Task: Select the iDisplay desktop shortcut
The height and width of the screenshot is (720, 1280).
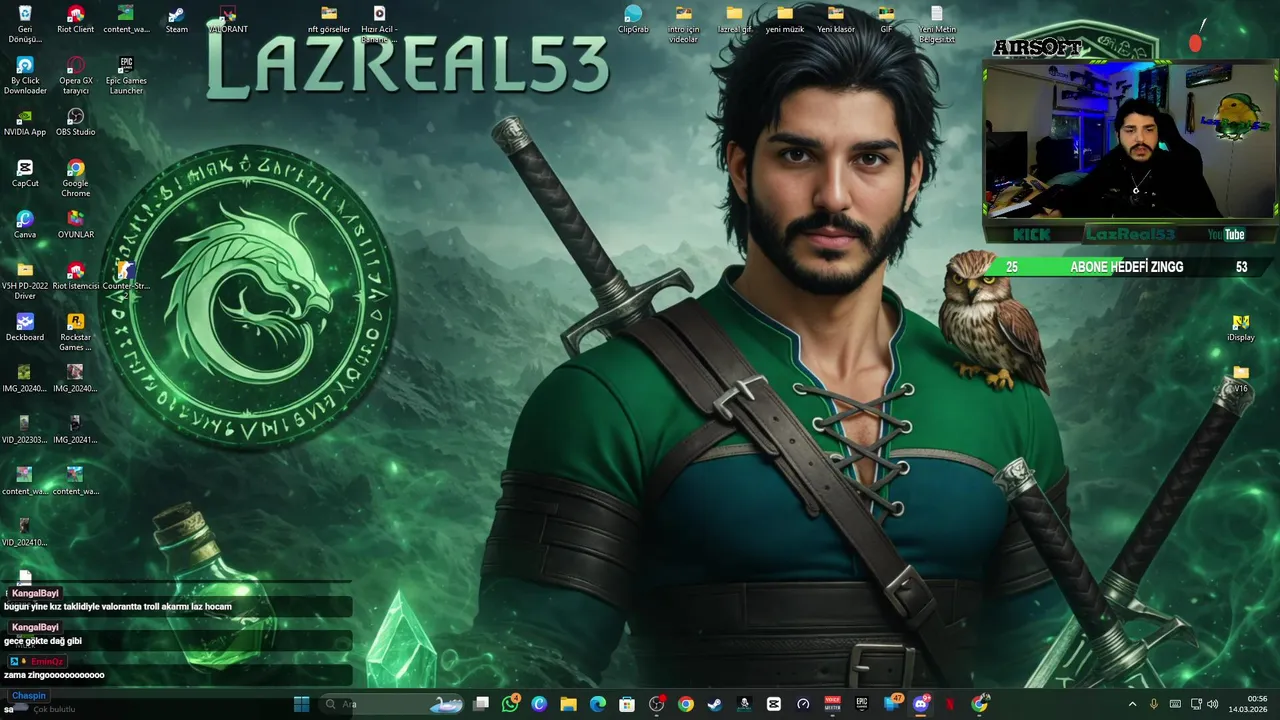Action: 1241,327
